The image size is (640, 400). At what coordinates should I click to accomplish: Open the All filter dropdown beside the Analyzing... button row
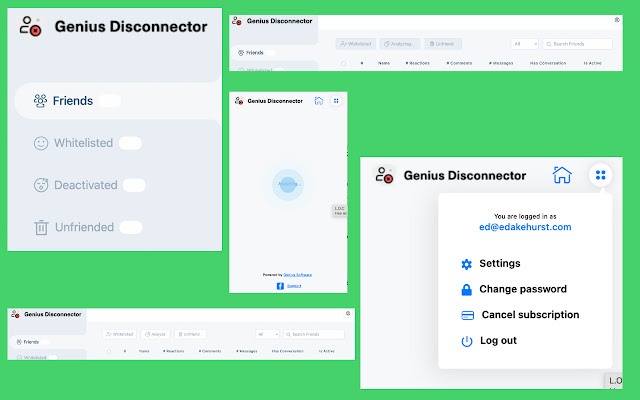point(525,44)
